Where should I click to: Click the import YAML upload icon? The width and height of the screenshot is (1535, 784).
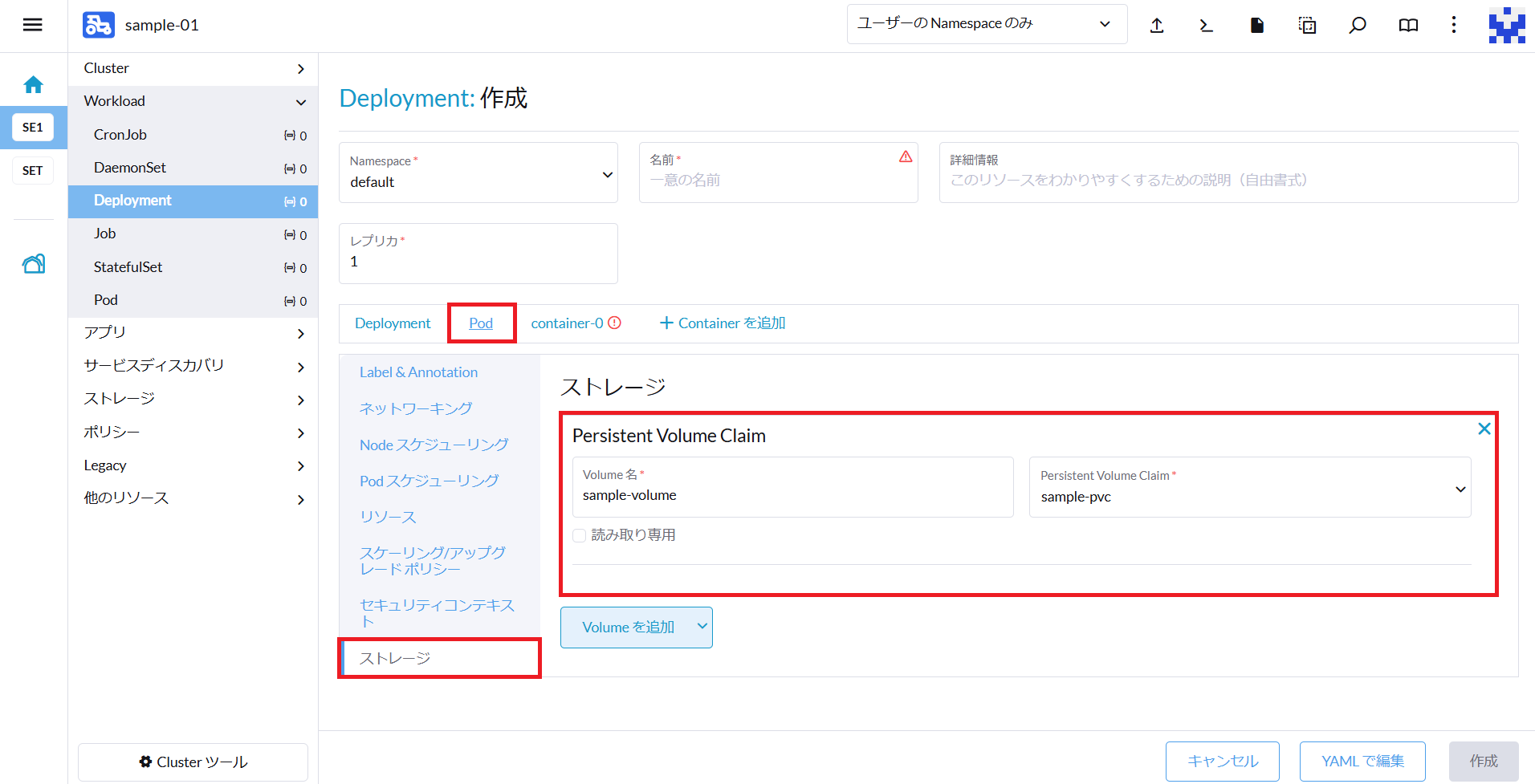tap(1156, 26)
